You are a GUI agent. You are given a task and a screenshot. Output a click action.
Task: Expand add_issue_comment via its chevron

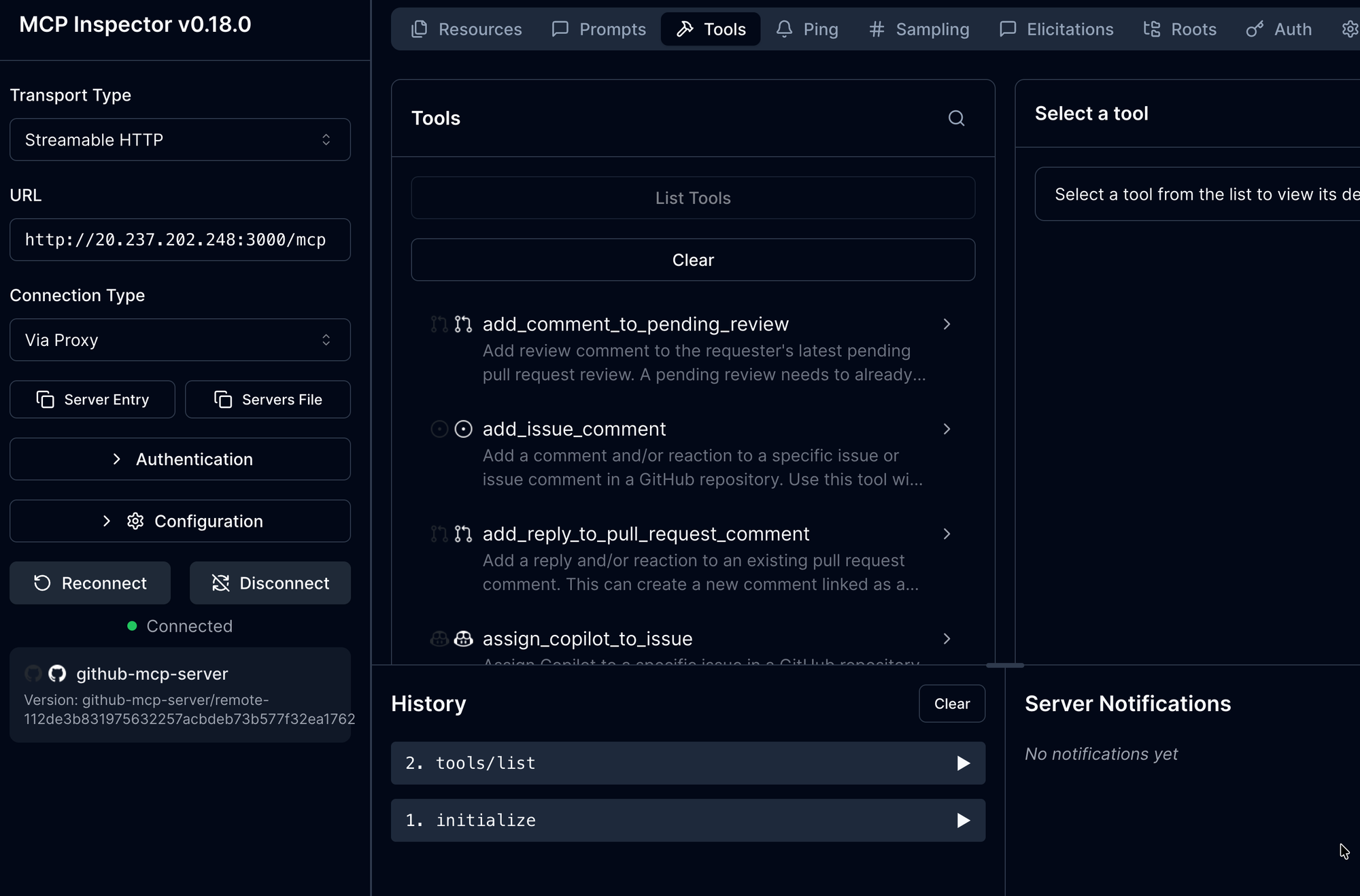pyautogui.click(x=947, y=429)
